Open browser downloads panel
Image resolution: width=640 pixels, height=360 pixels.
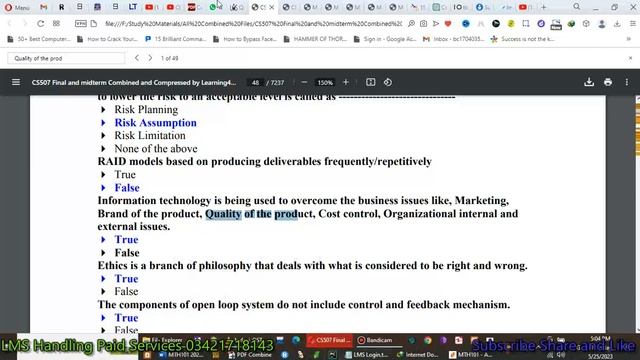(617, 24)
